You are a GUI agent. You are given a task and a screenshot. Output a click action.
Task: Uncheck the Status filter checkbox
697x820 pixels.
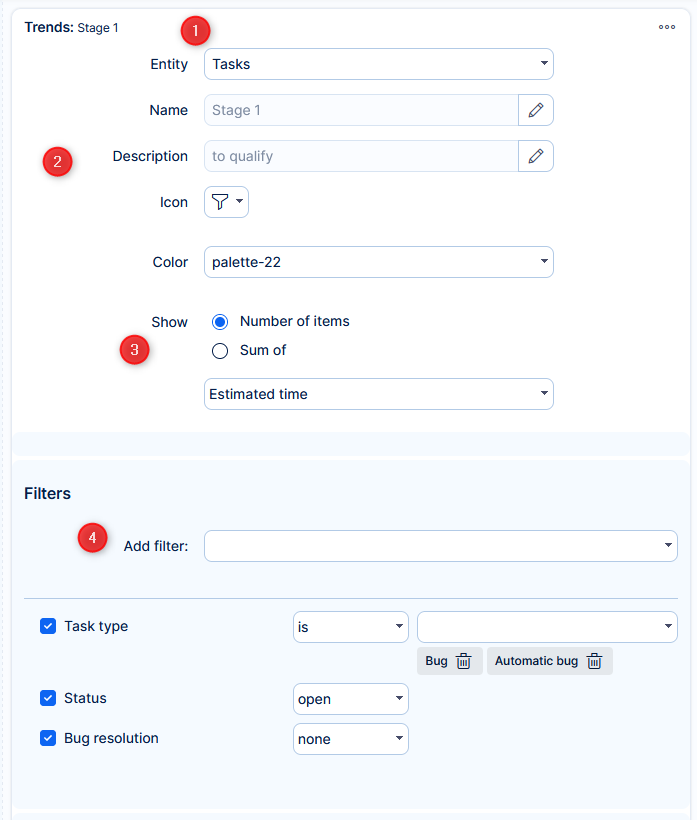48,698
